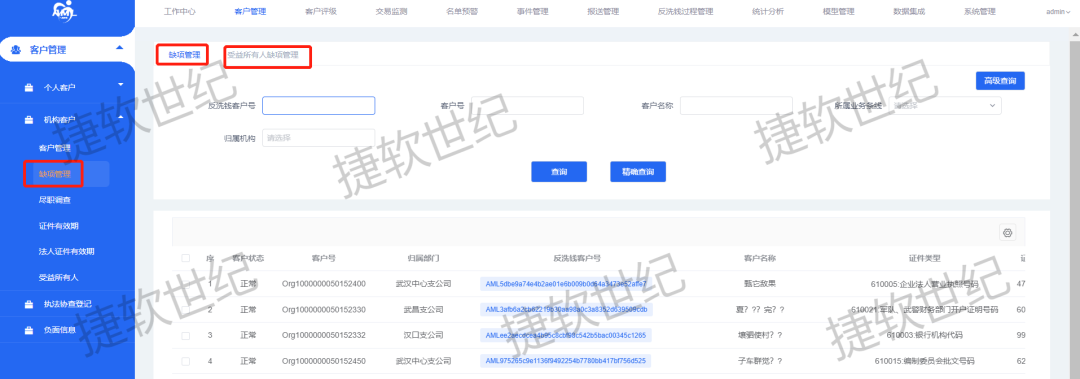This screenshot has width=1080, height=379.
Task: Open 数据集成 in top navigation
Action: [909, 12]
